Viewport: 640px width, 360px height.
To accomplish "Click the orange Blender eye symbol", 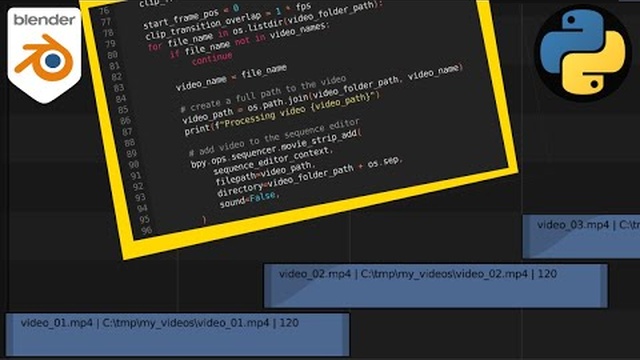I will click(44, 58).
